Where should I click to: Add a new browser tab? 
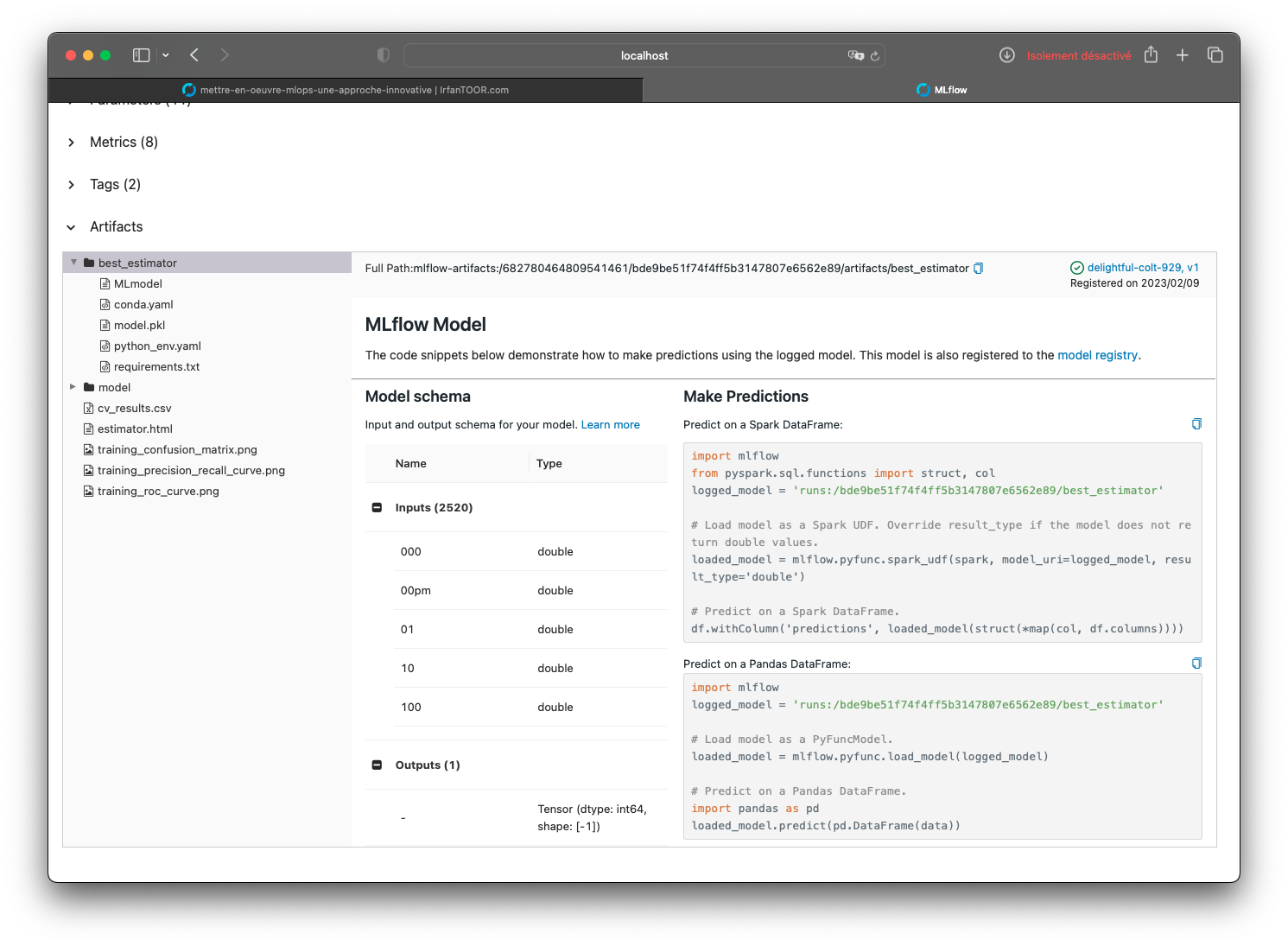coord(1183,55)
